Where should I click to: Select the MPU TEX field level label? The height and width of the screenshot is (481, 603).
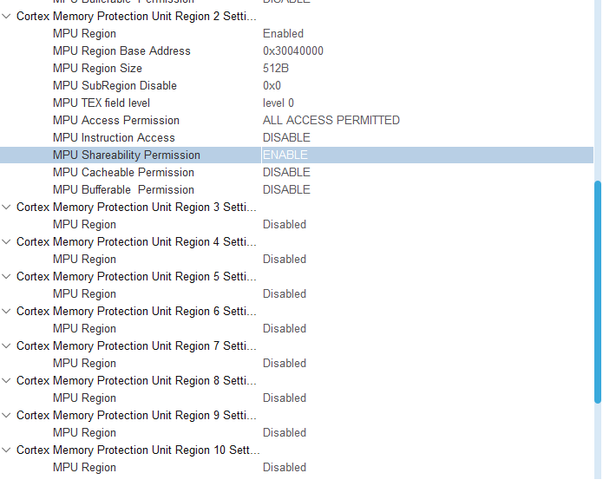tap(101, 103)
